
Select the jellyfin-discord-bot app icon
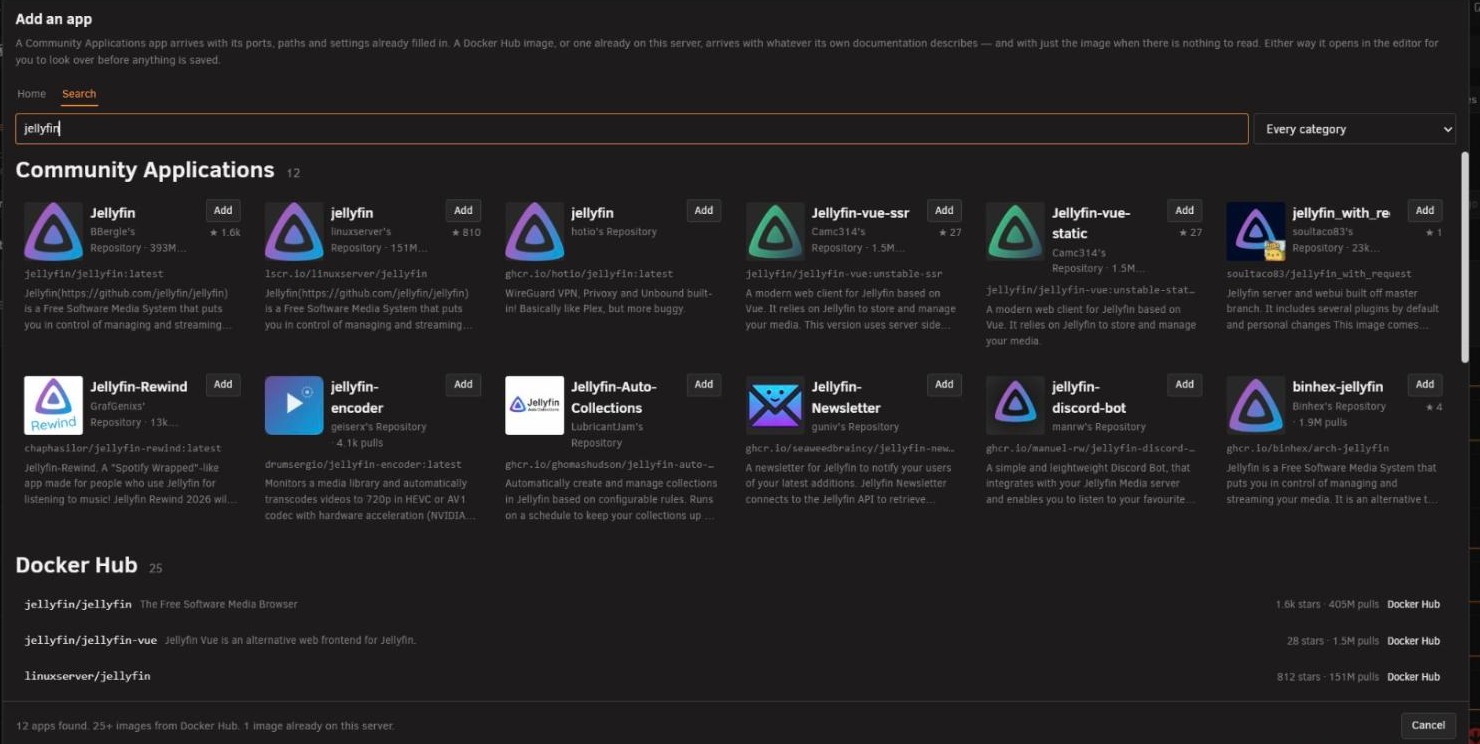pyautogui.click(x=1015, y=405)
